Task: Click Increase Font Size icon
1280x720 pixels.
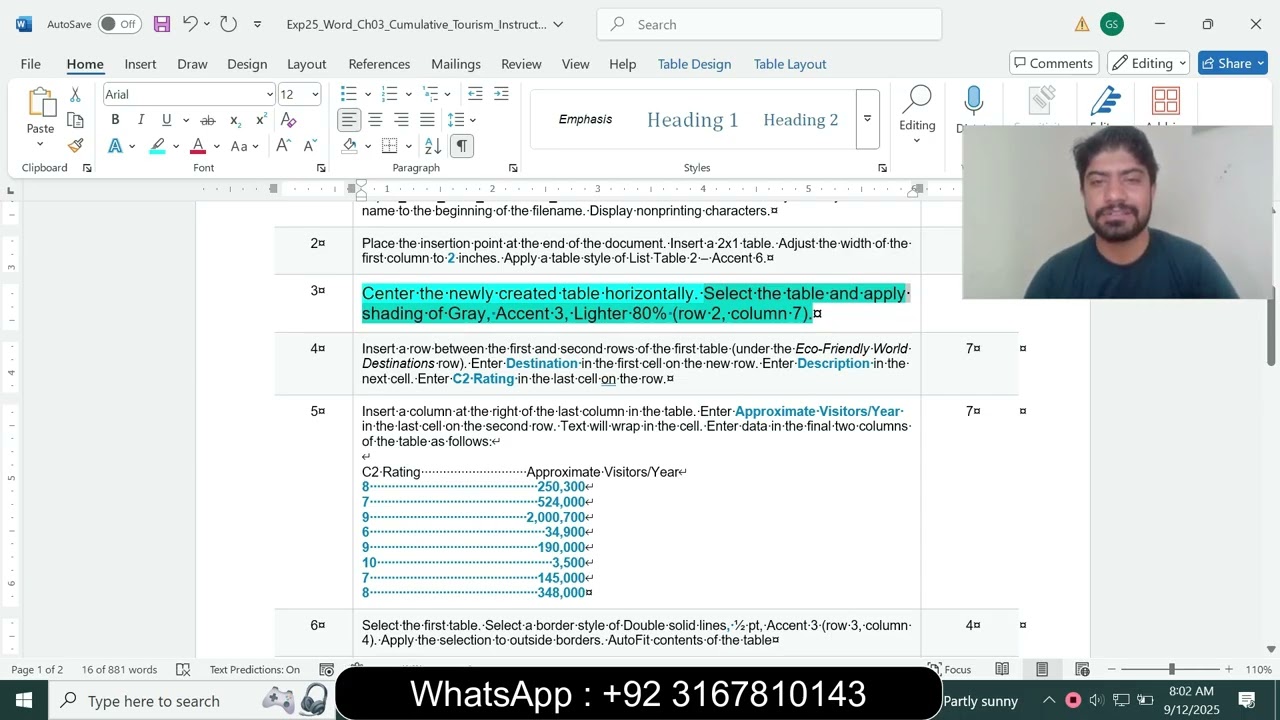Action: pyautogui.click(x=283, y=146)
